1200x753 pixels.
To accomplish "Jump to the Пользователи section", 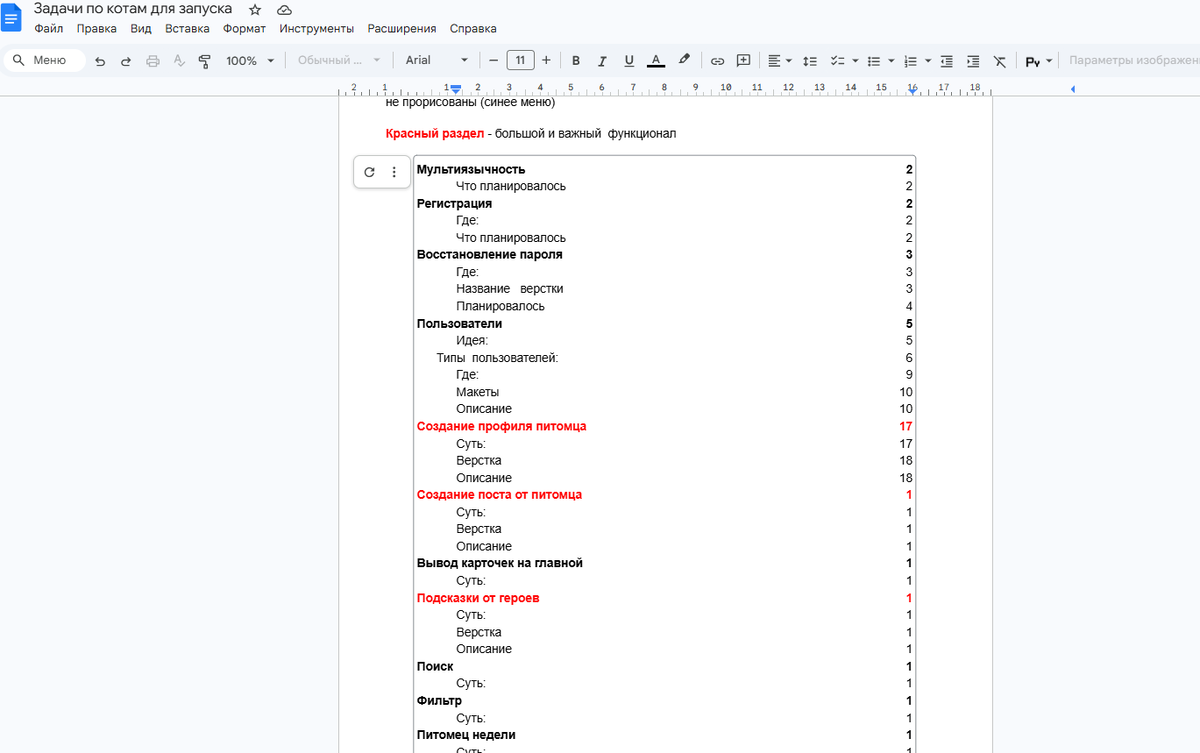I will tap(459, 324).
